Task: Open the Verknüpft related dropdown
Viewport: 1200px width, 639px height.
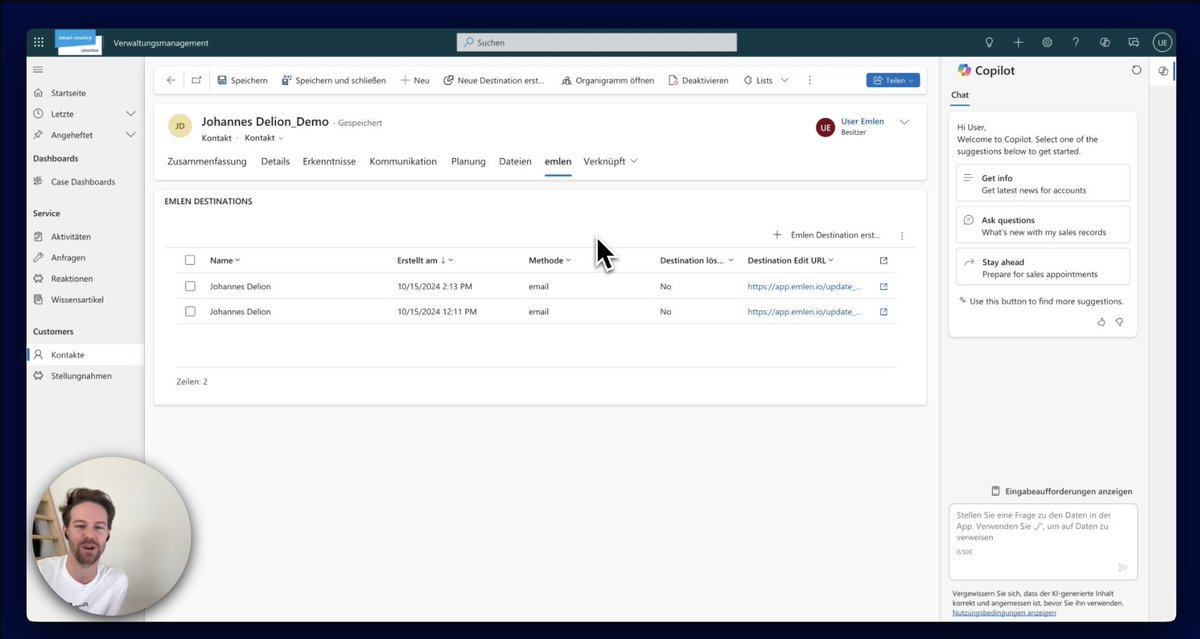Action: pyautogui.click(x=610, y=161)
